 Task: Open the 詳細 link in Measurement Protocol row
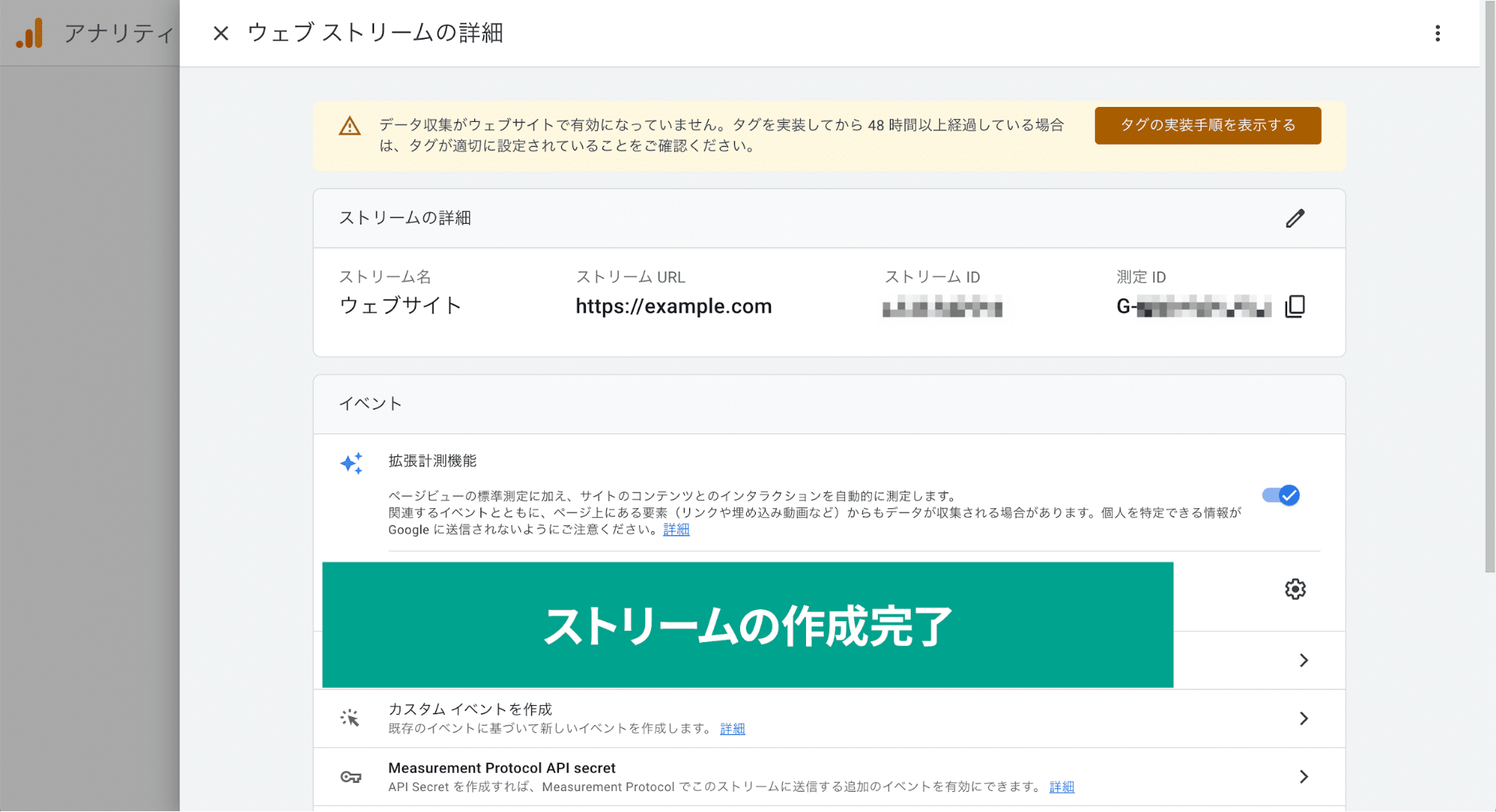click(x=1062, y=787)
